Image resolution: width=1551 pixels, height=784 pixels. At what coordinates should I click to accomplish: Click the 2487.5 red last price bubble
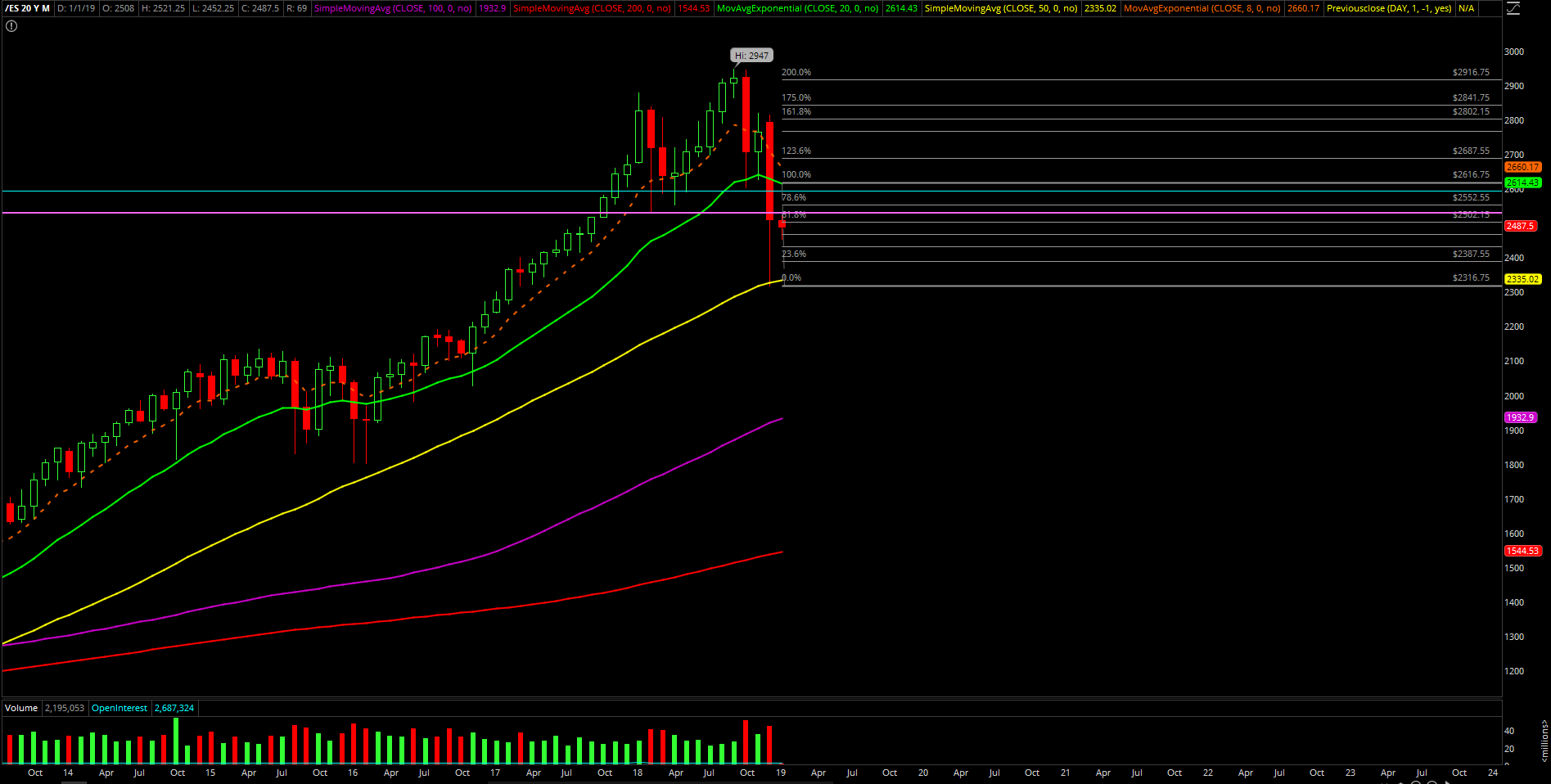[1520, 226]
